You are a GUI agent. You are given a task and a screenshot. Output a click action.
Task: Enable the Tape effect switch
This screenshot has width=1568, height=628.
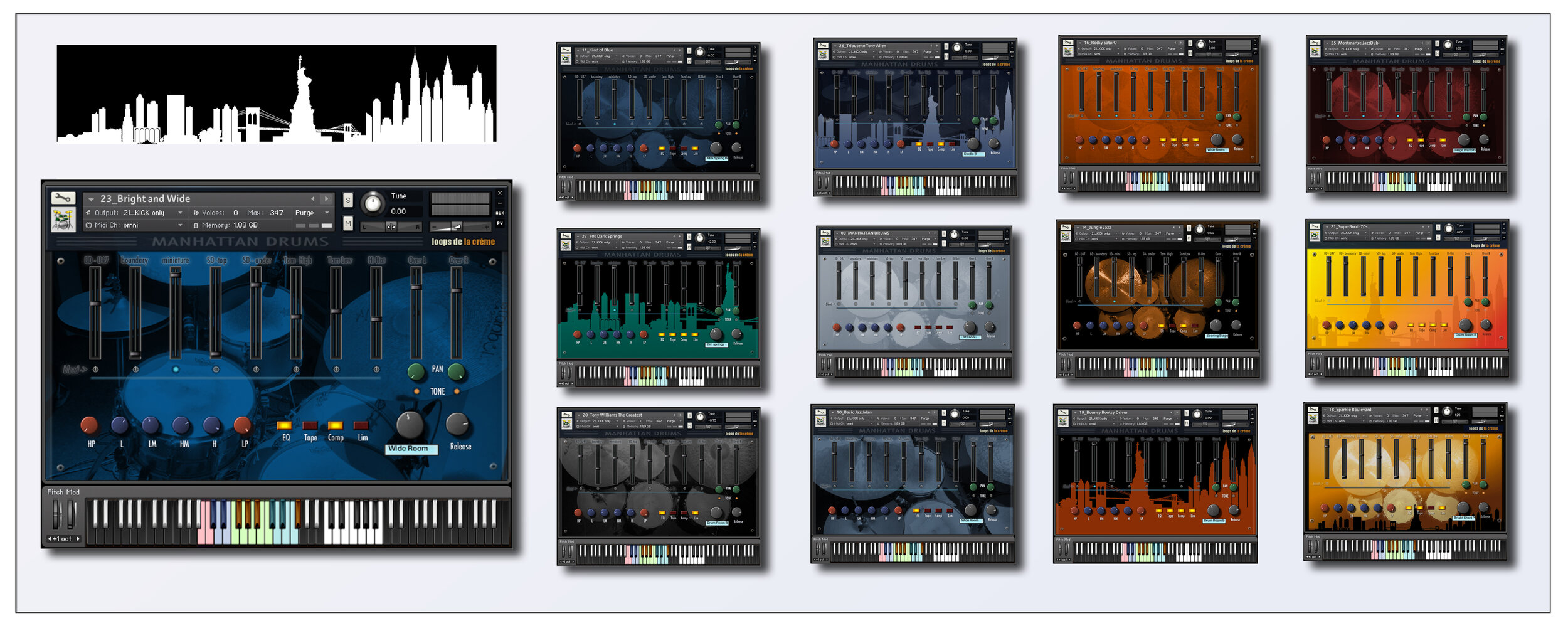310,425
